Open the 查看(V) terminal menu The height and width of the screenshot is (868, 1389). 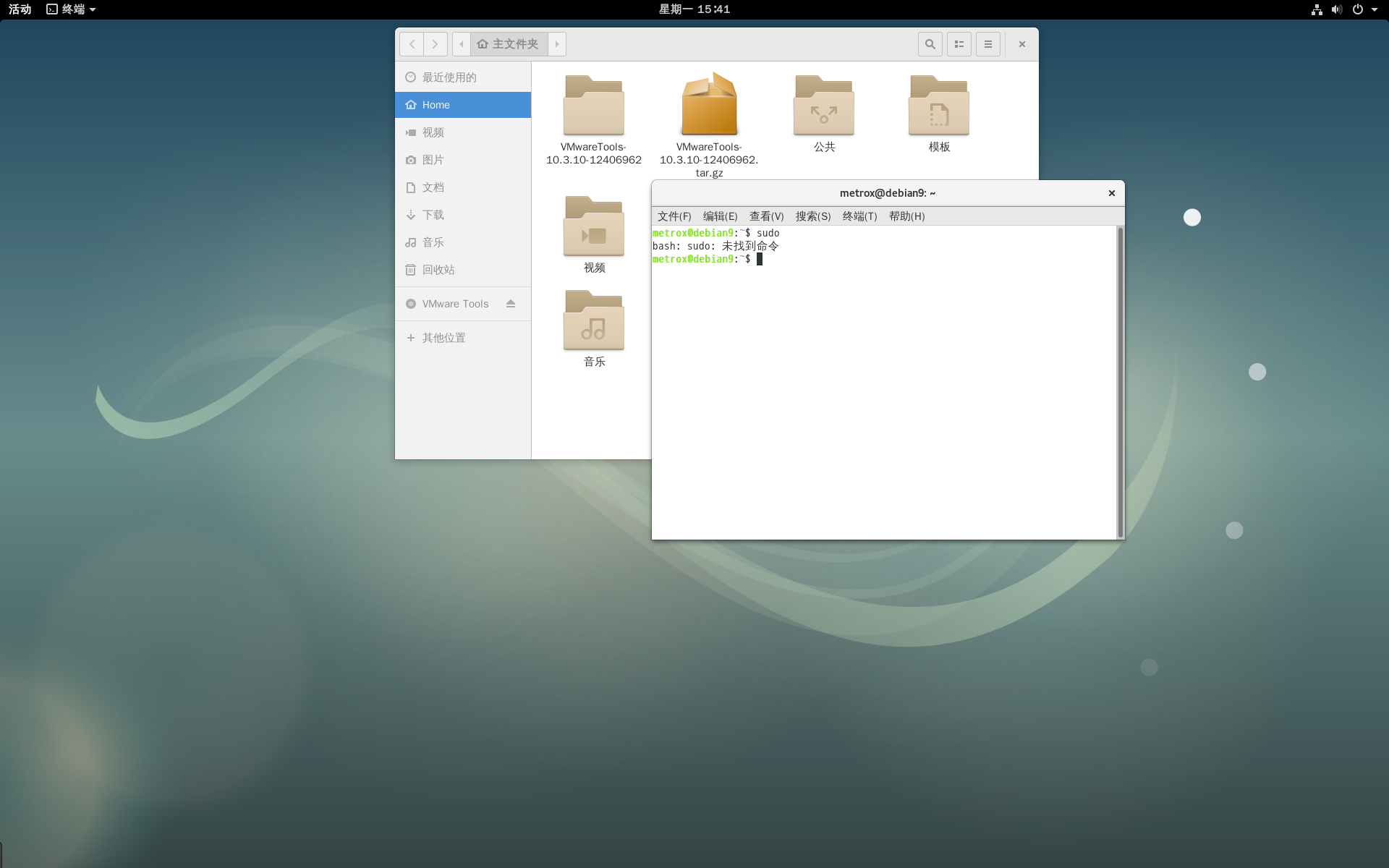point(766,216)
